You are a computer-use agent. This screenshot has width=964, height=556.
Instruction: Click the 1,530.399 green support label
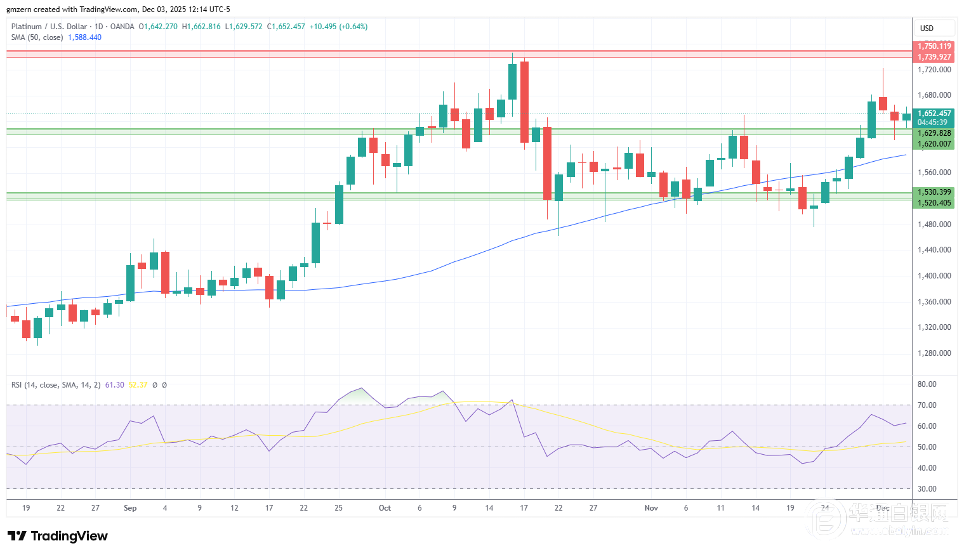coord(933,191)
